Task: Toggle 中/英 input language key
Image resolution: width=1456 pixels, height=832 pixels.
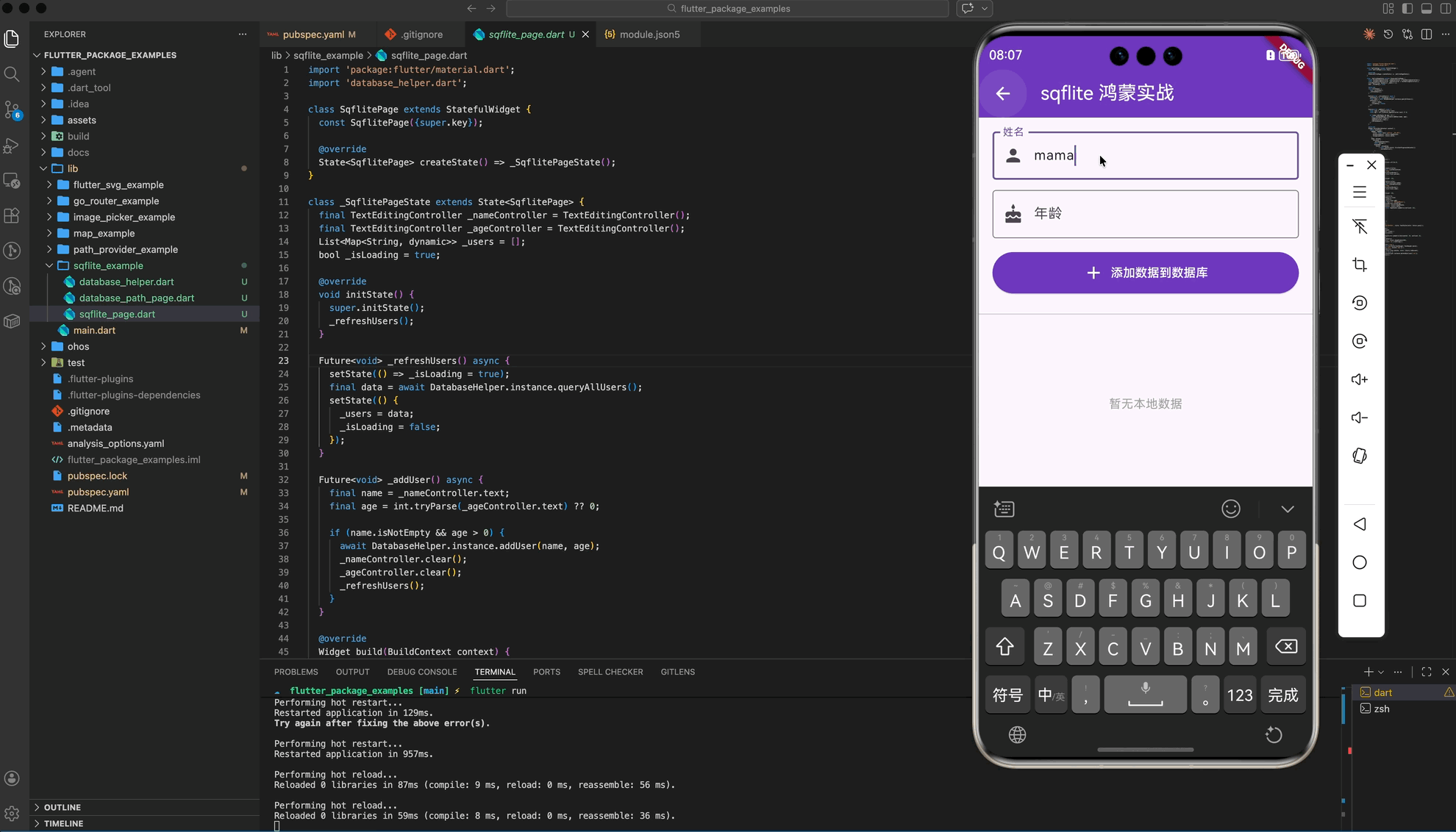Action: [1051, 695]
